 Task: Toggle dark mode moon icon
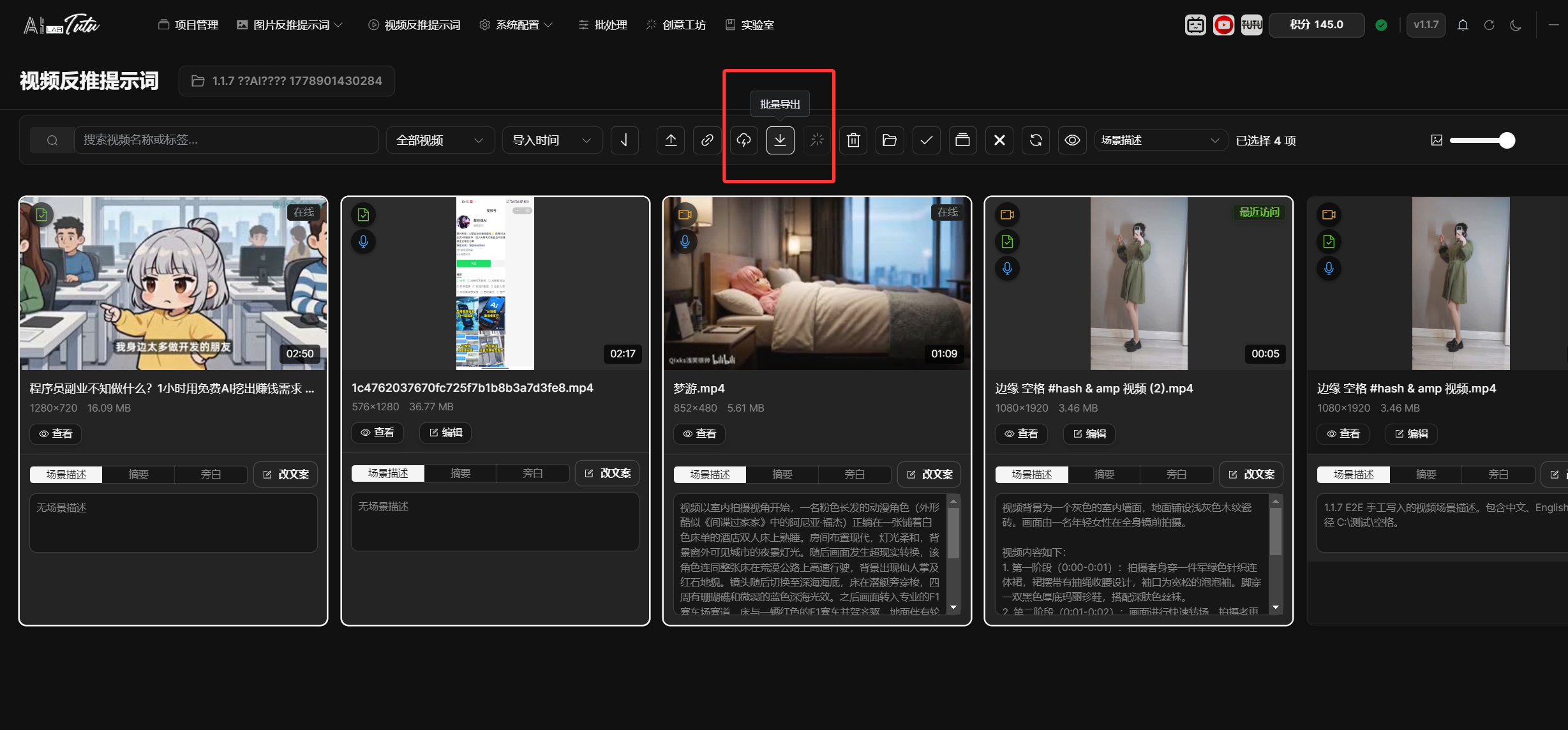(x=1516, y=25)
